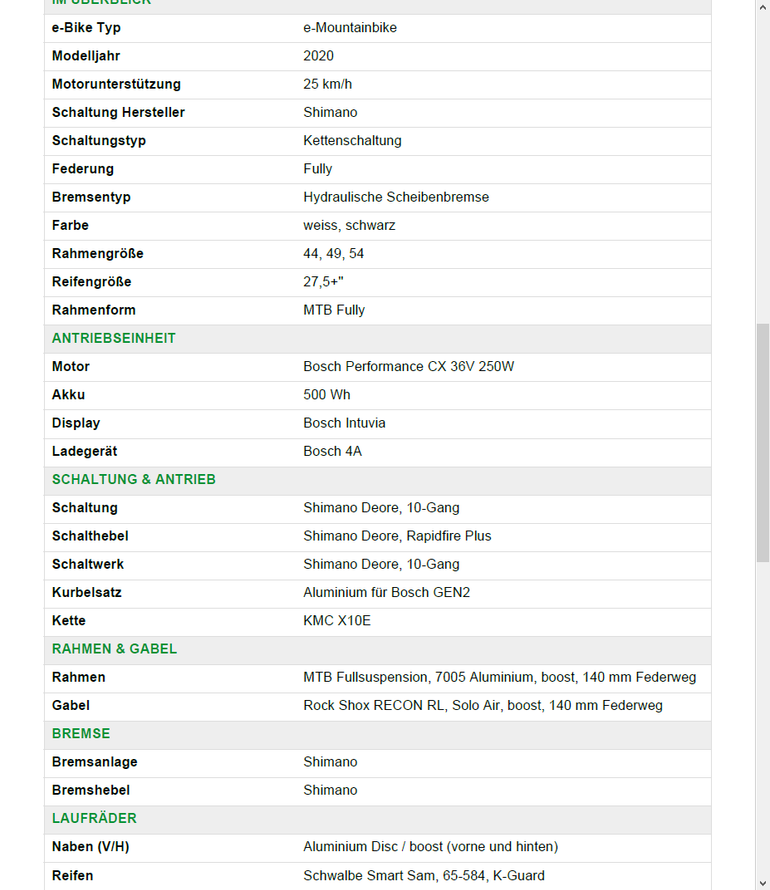Click the 'Display' label
The height and width of the screenshot is (890, 770).
76,423
